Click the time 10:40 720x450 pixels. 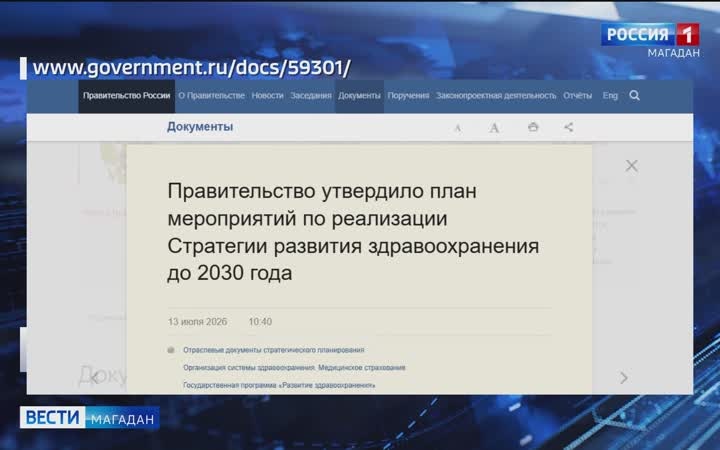pyautogui.click(x=260, y=322)
